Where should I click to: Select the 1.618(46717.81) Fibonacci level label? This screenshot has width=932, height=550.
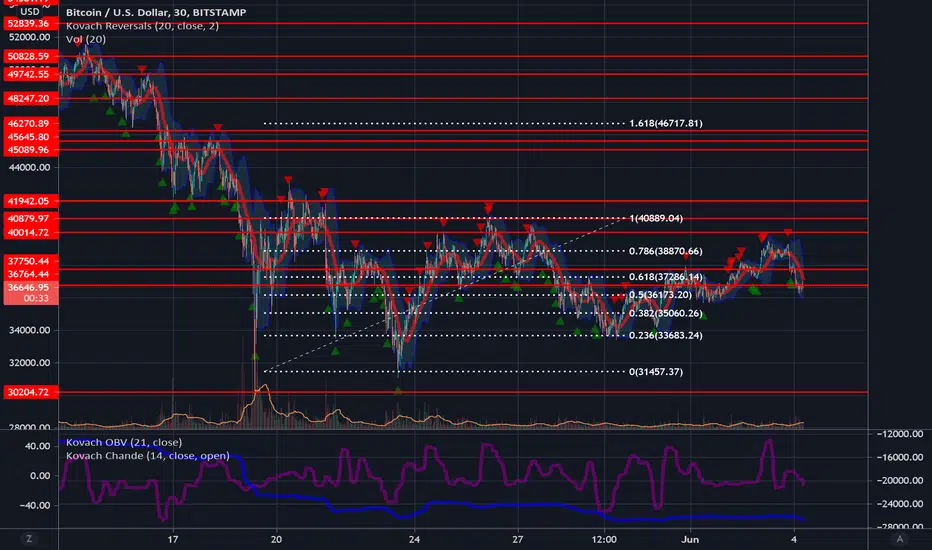[666, 123]
